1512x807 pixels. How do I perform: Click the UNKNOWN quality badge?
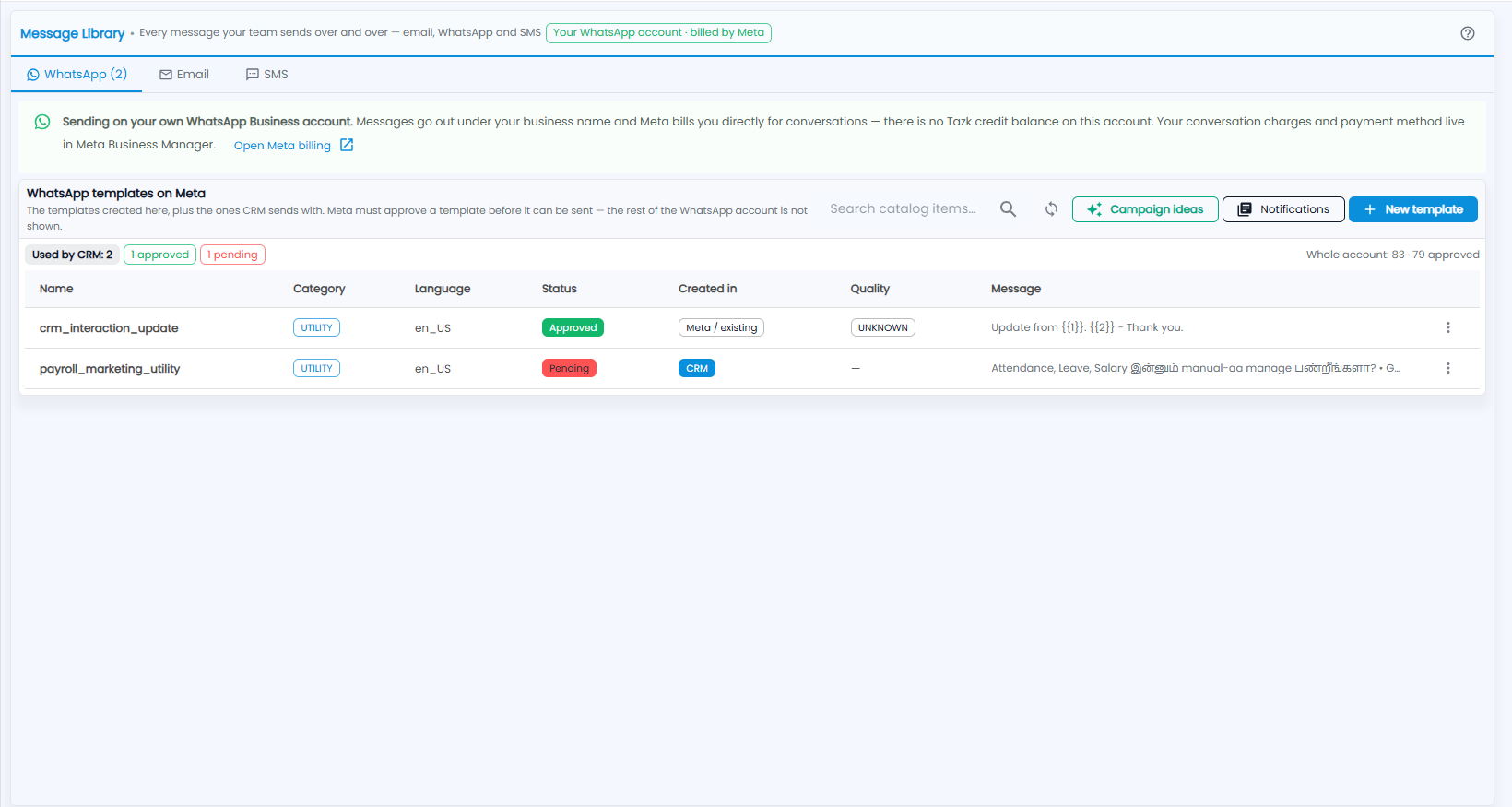(882, 327)
